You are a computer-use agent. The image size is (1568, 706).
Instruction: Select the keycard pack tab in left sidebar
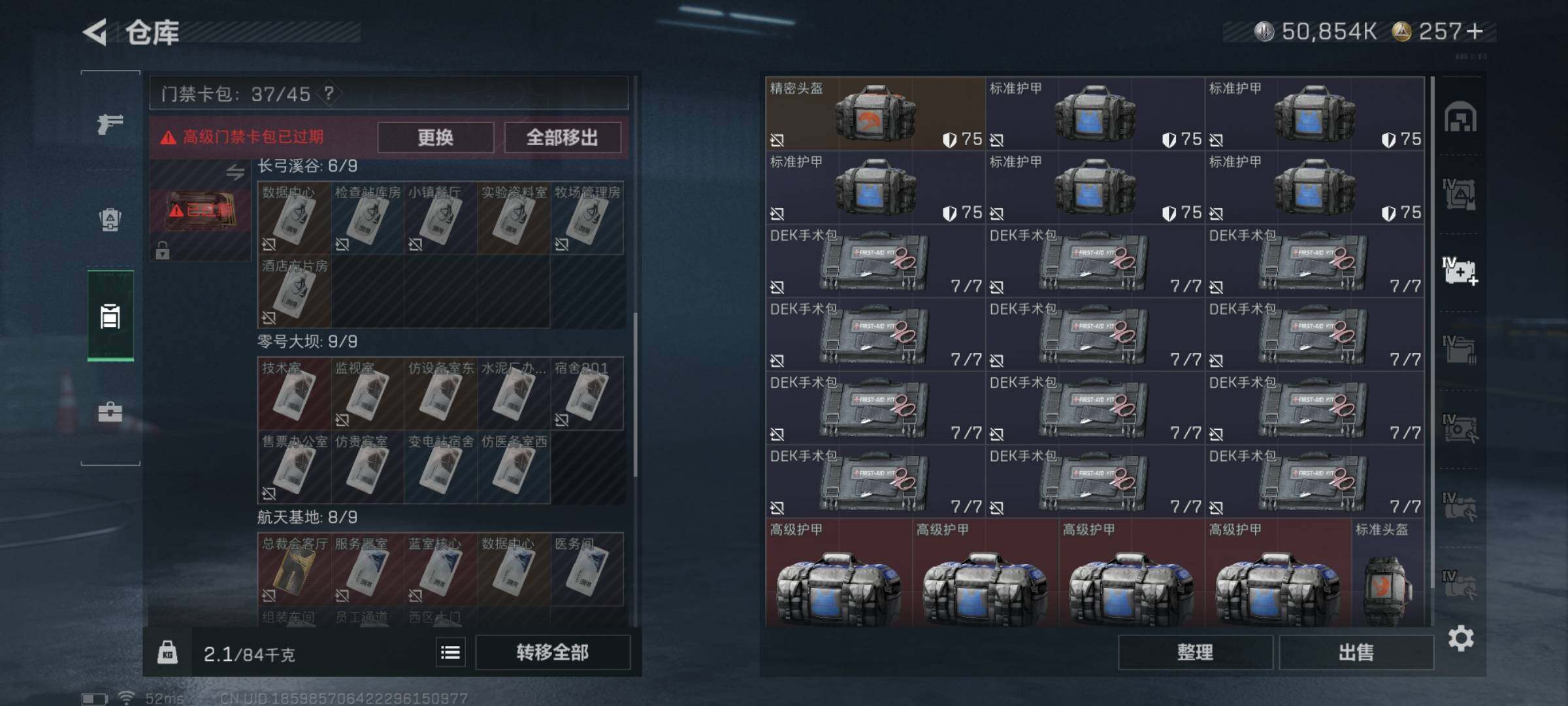[110, 315]
